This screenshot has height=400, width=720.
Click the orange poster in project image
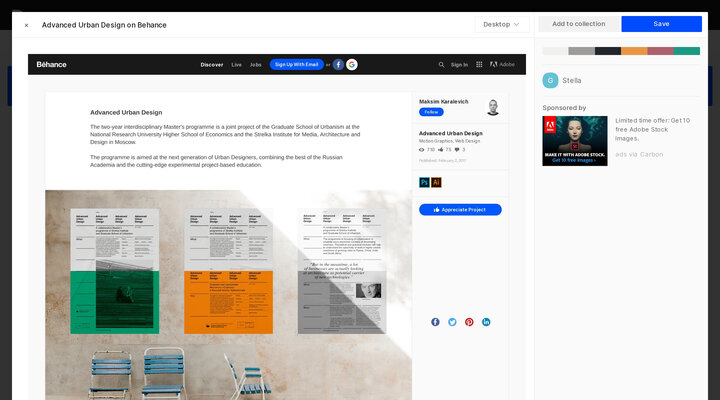(228, 271)
